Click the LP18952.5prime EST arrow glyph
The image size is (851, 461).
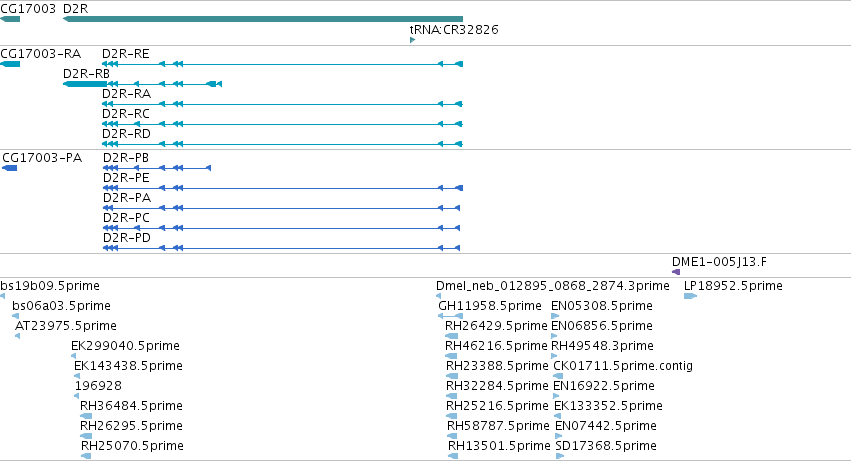690,296
